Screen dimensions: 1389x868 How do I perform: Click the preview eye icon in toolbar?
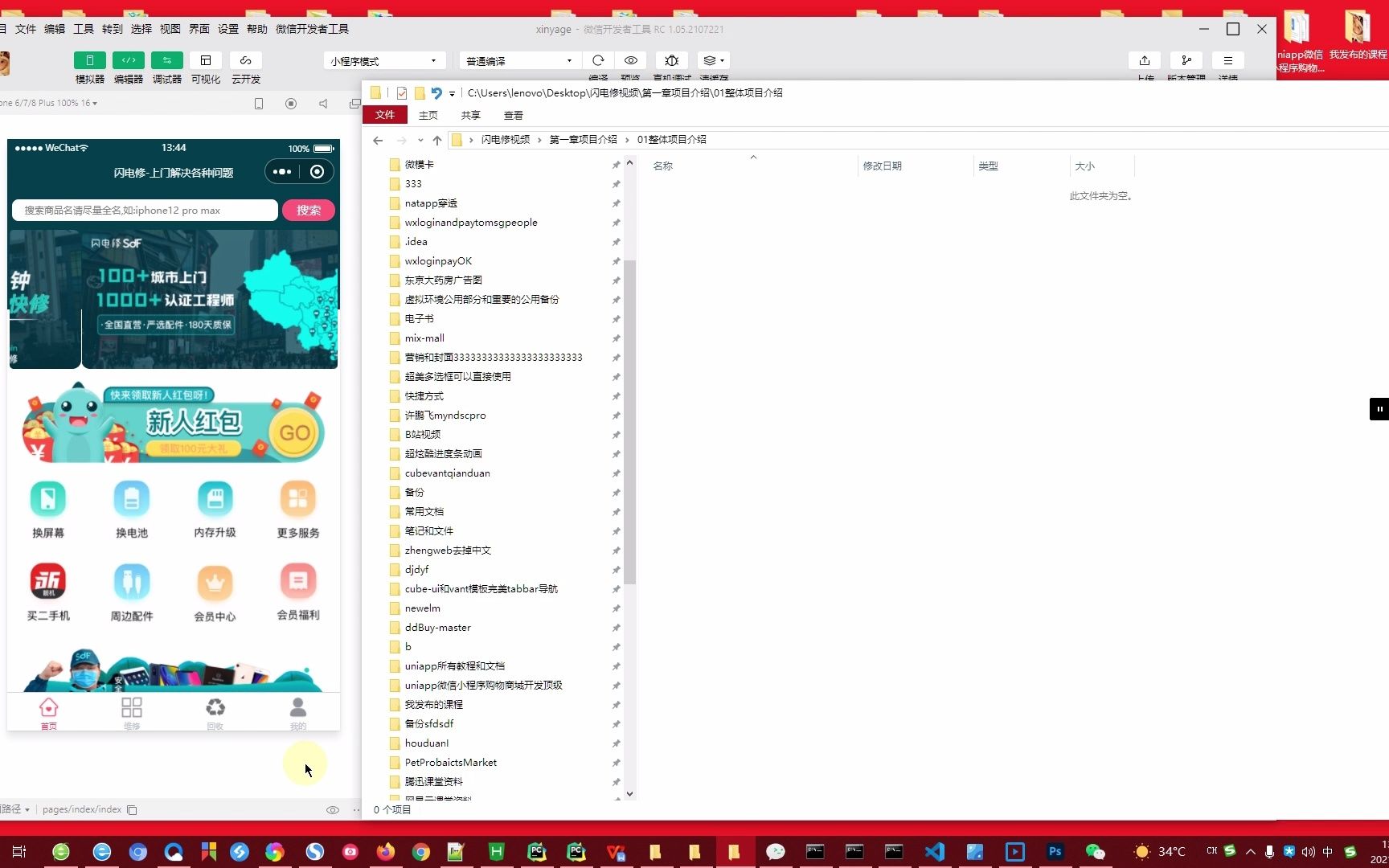(x=631, y=60)
